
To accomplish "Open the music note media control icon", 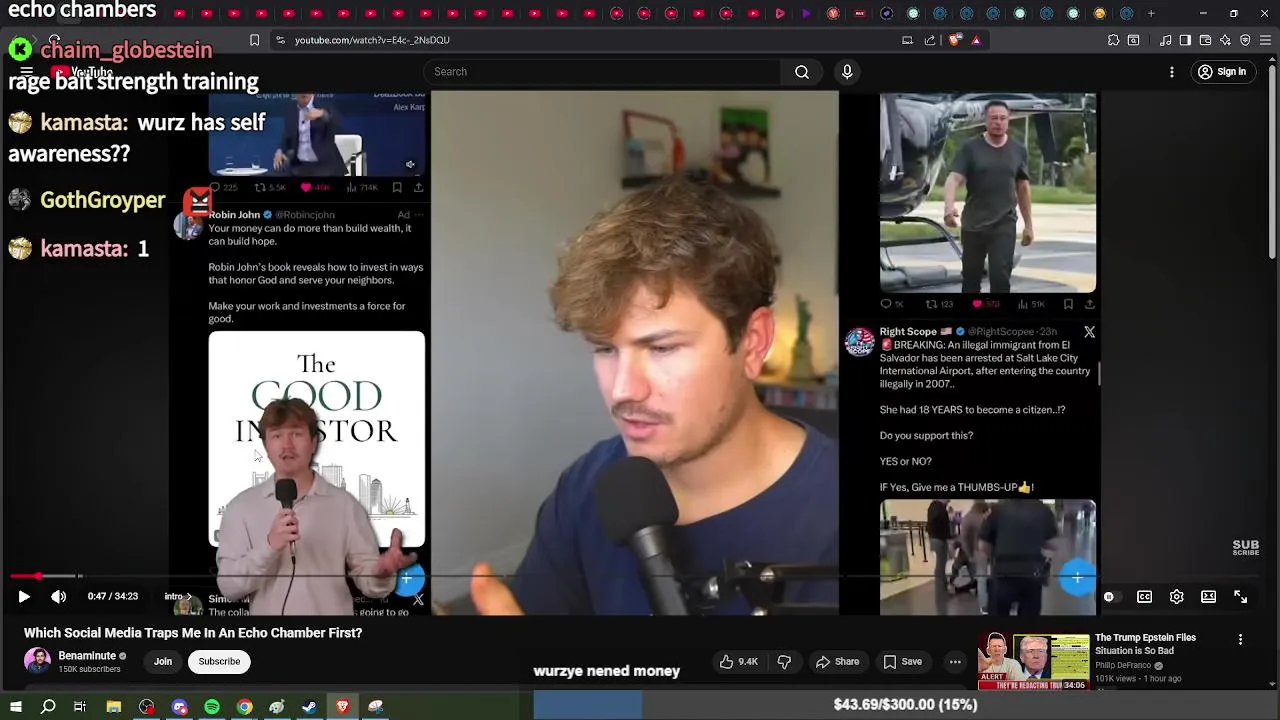I will [1166, 40].
